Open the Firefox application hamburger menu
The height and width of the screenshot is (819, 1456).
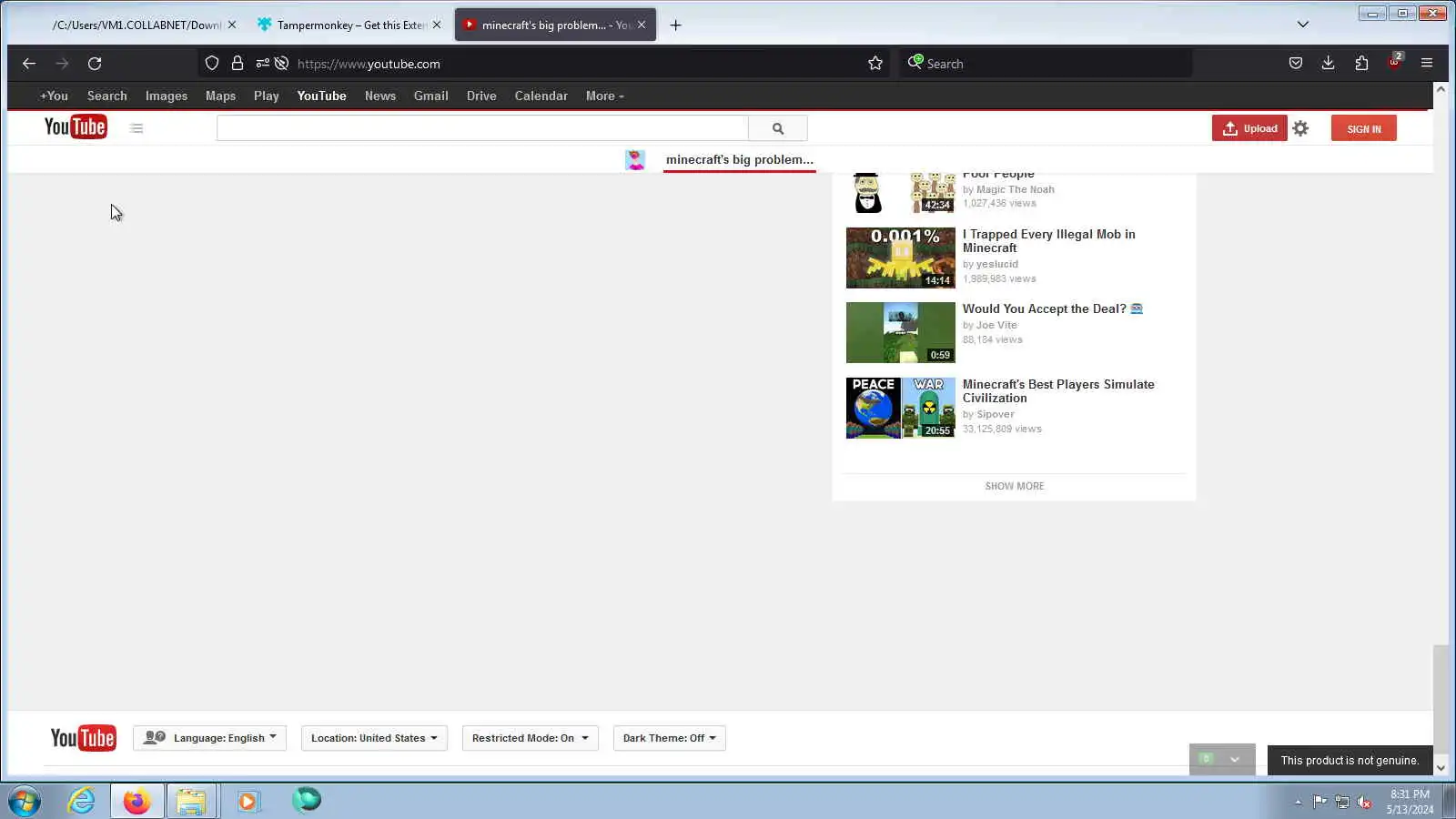tap(1427, 64)
